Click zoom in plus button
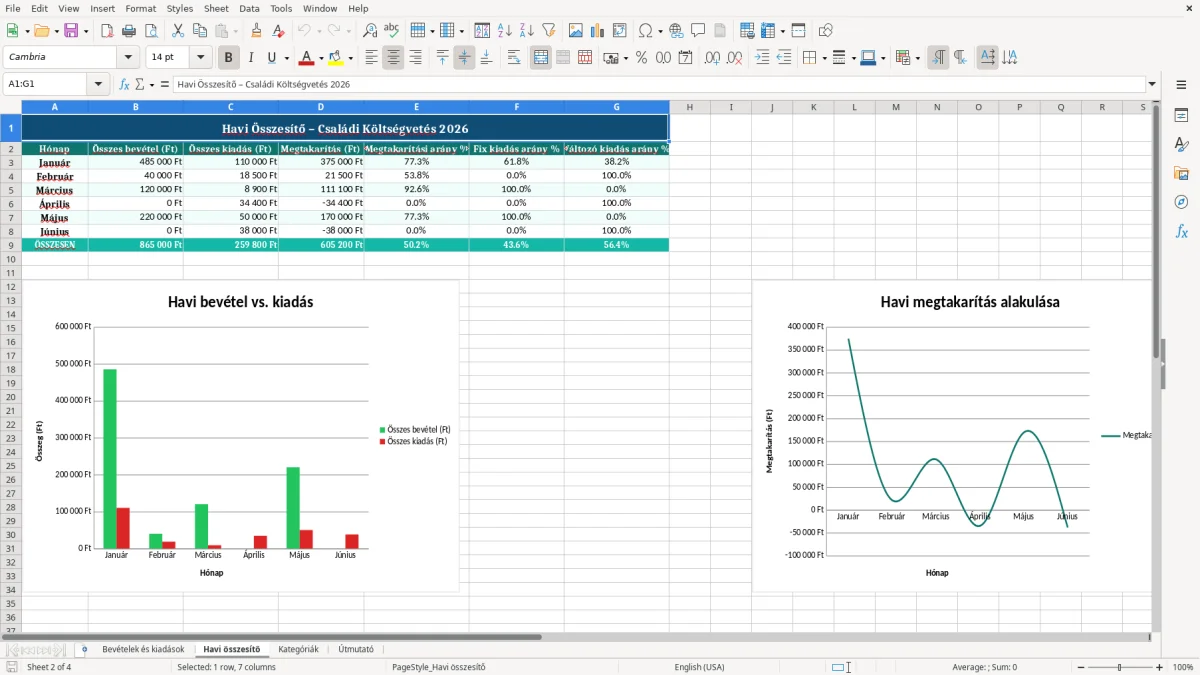The image size is (1200, 675). (1159, 667)
